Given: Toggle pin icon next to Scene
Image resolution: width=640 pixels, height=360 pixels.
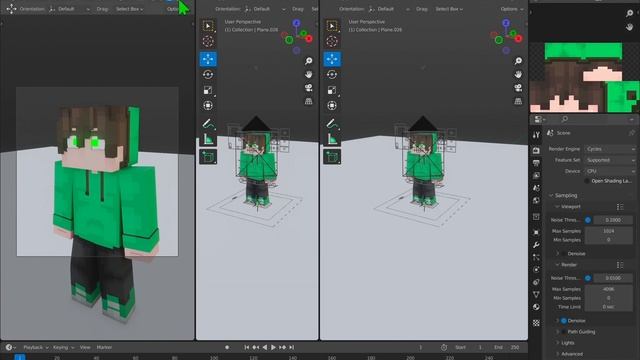Looking at the screenshot, I should 631,133.
